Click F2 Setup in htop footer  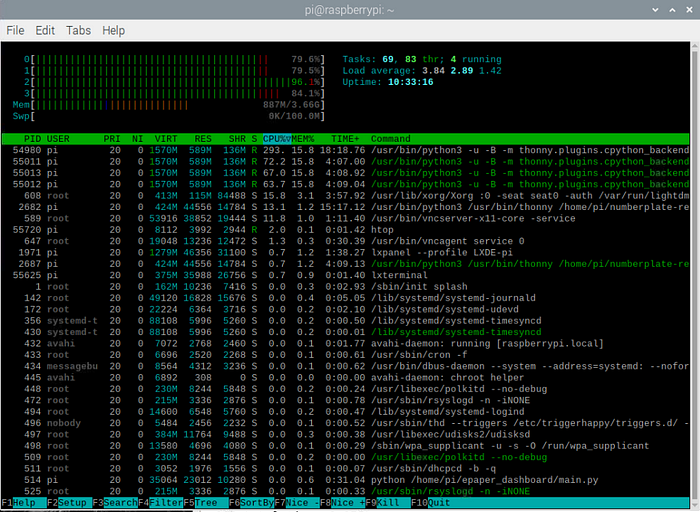point(69,503)
